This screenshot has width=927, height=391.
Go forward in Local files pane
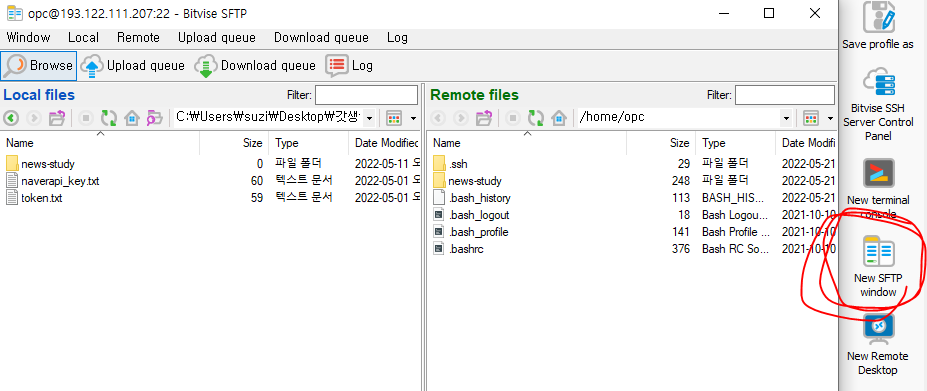[34, 118]
